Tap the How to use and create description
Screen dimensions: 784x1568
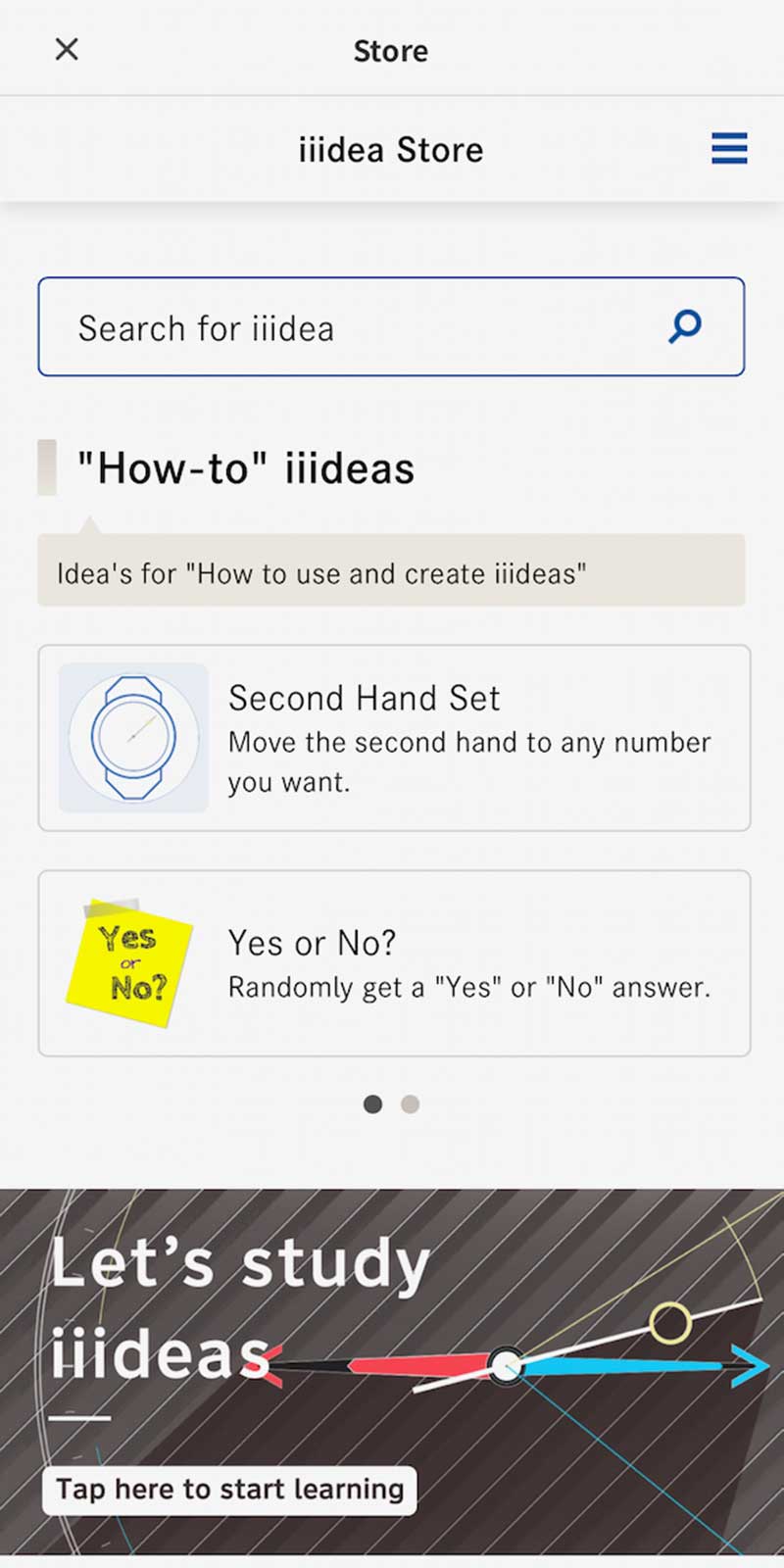(321, 573)
